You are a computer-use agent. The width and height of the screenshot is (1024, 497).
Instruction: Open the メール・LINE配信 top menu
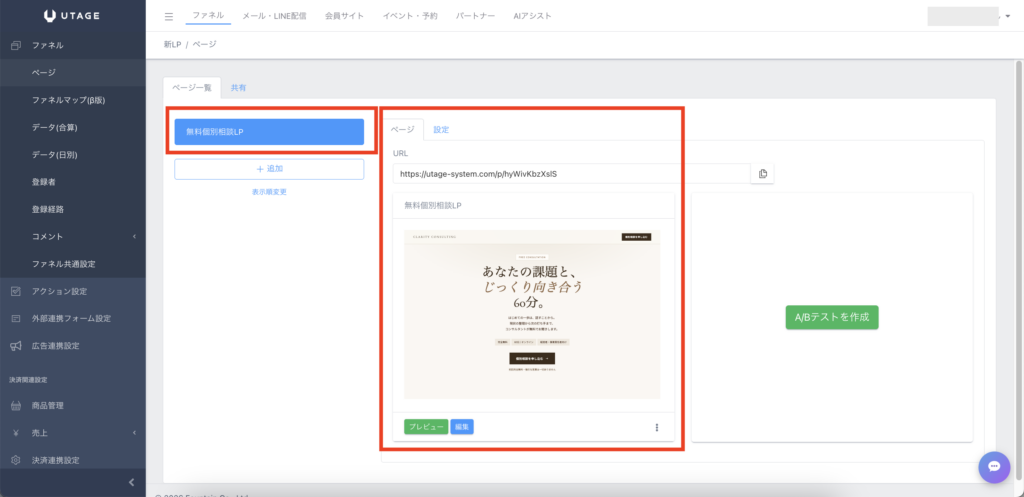point(274,16)
